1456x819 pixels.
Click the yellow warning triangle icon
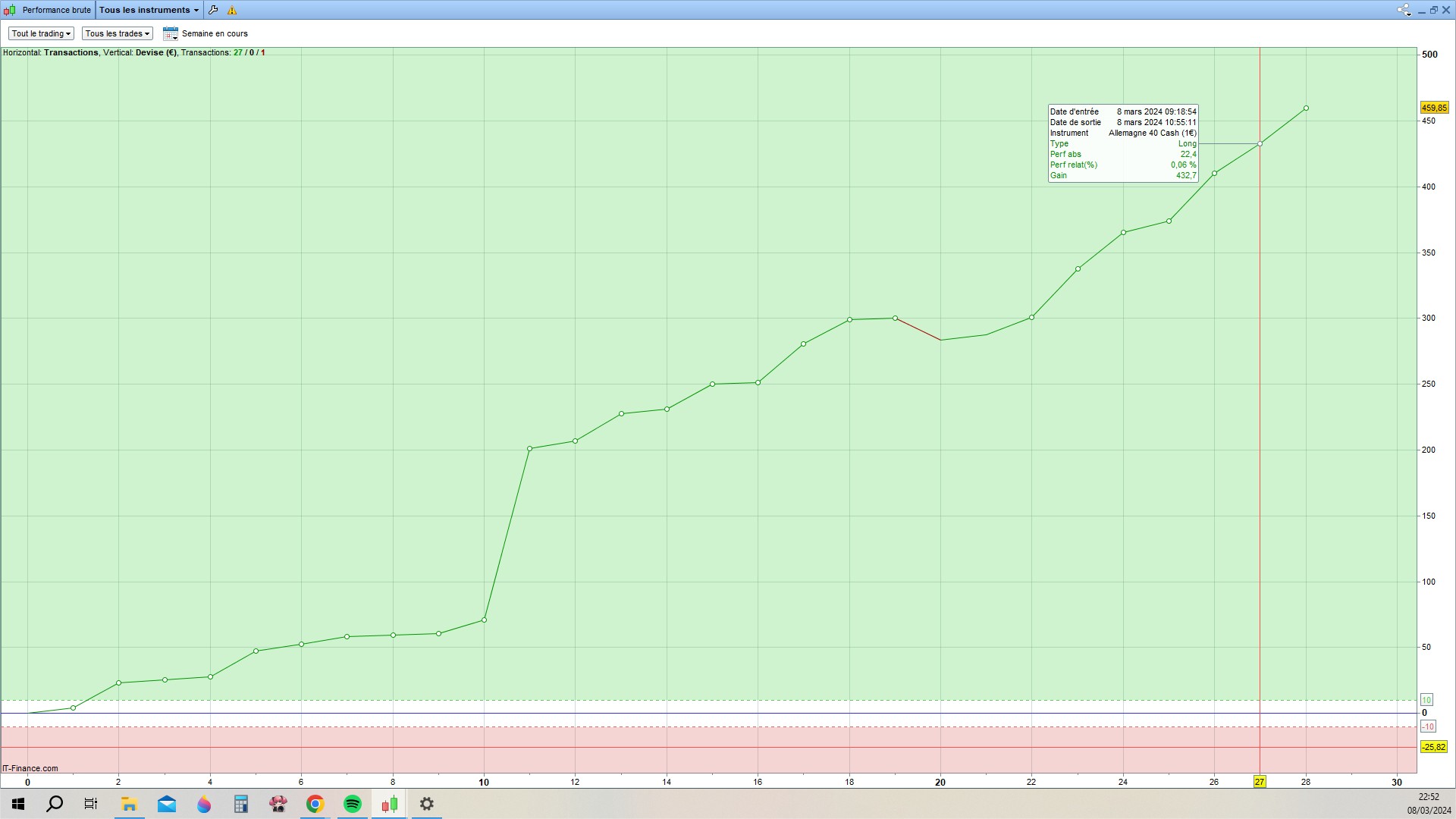point(232,10)
